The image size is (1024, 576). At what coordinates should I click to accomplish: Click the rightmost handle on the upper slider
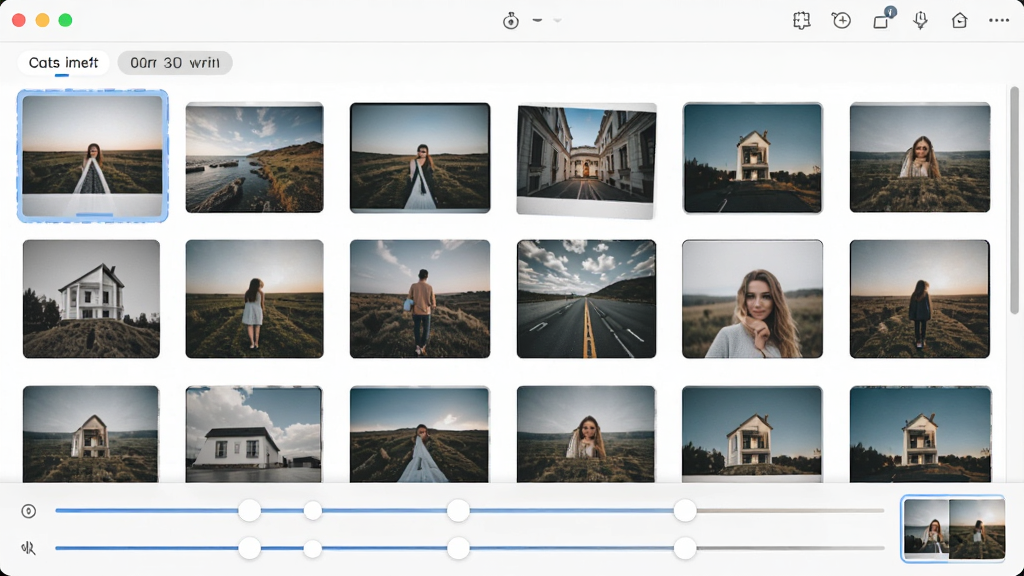(684, 511)
